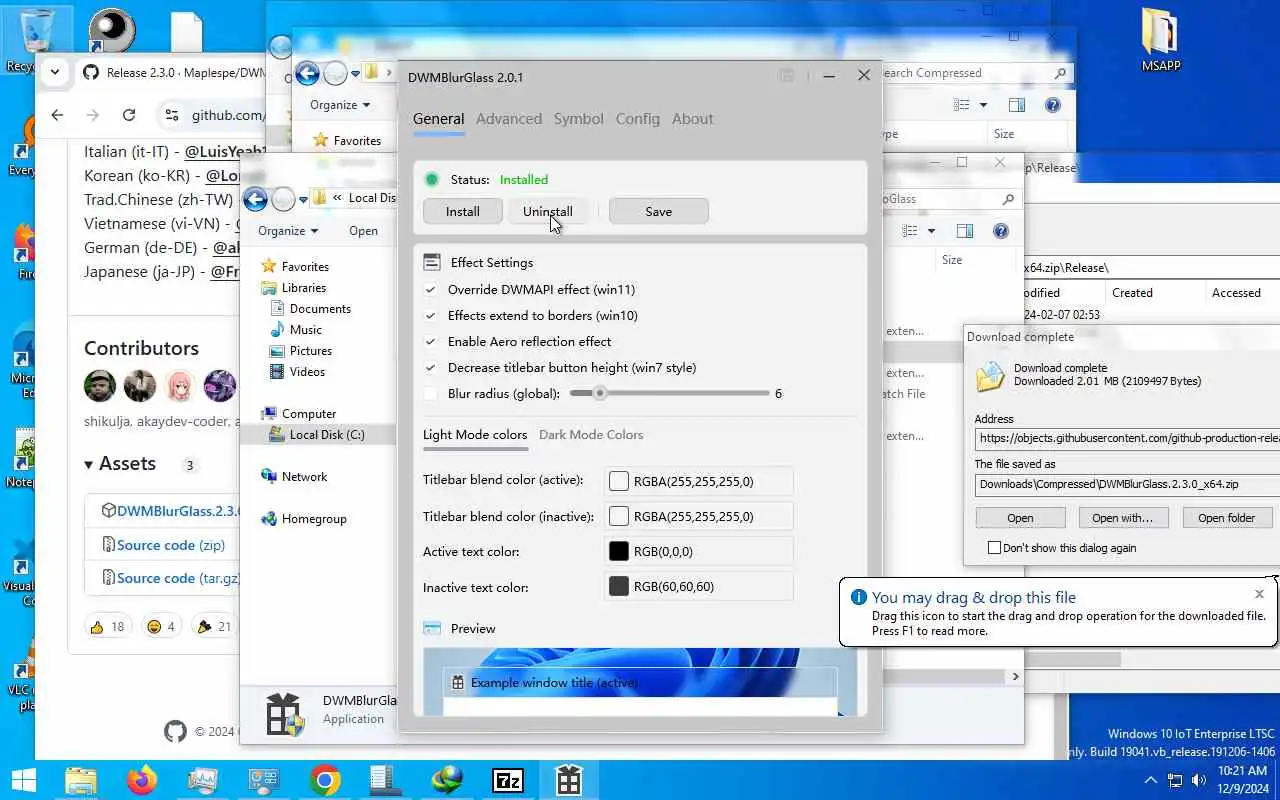This screenshot has width=1280, height=800.
Task: Click the volume icon in system tray
Action: (1198, 780)
